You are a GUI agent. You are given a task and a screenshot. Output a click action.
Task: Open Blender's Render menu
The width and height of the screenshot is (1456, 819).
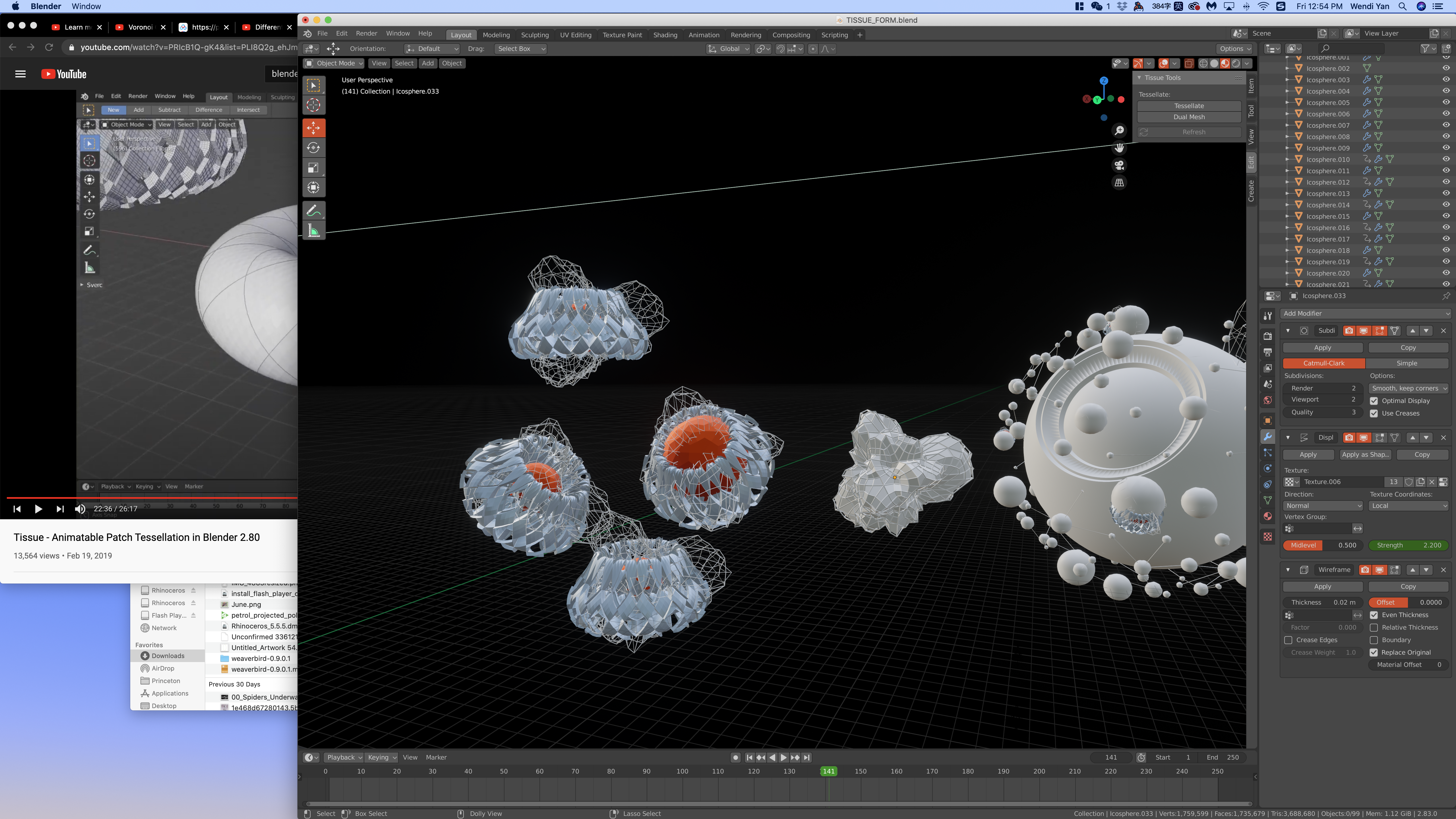coord(366,33)
